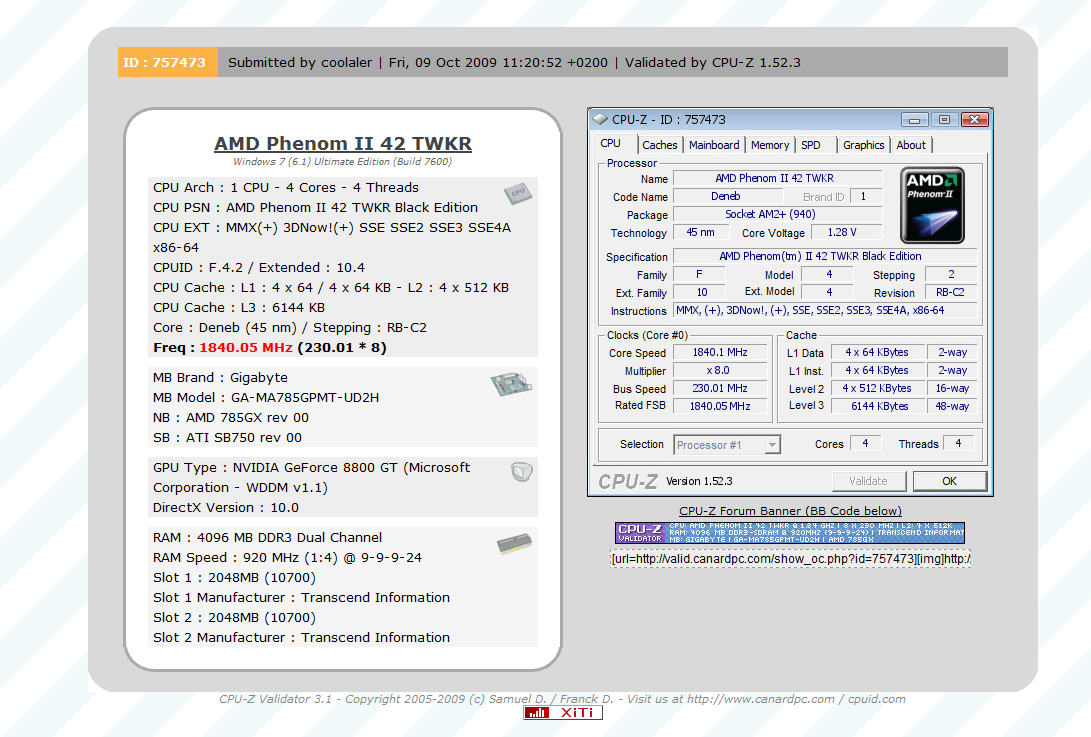Click the Stepping value 2
The height and width of the screenshot is (737, 1091).
point(950,274)
